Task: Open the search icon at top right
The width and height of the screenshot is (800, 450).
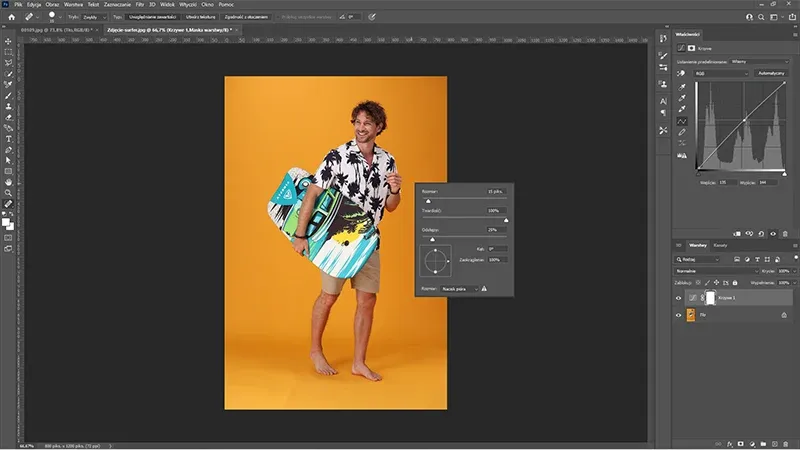Action: (761, 17)
